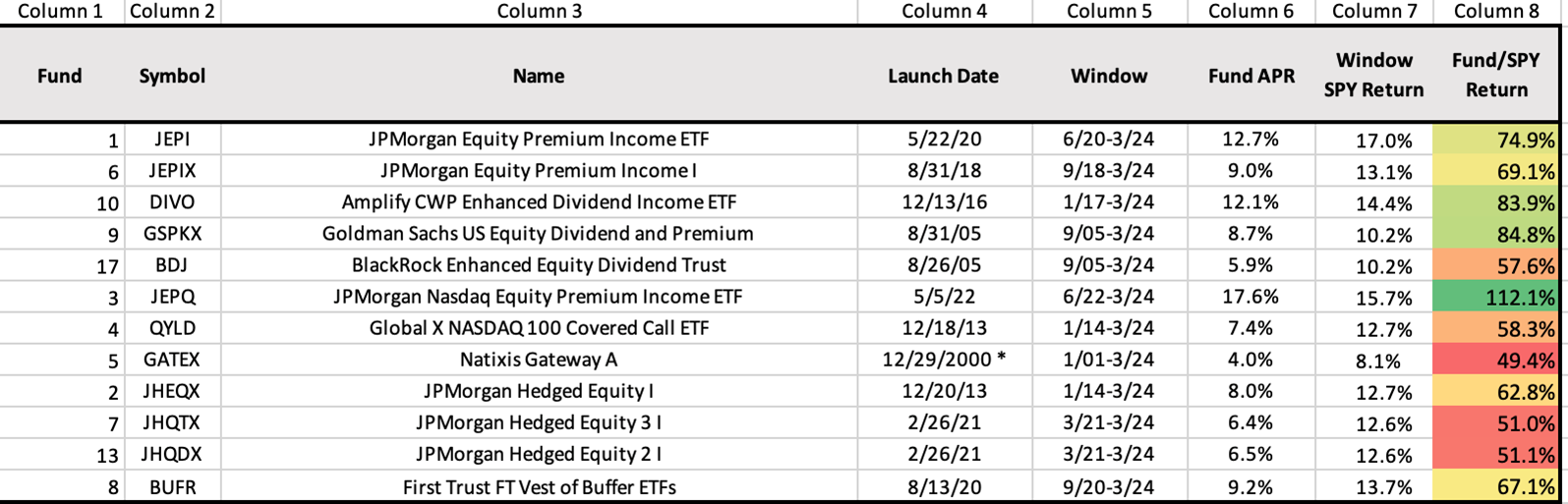Image resolution: width=1568 pixels, height=504 pixels.
Task: Click the 6/22-3/24 window cell
Action: 1109,297
